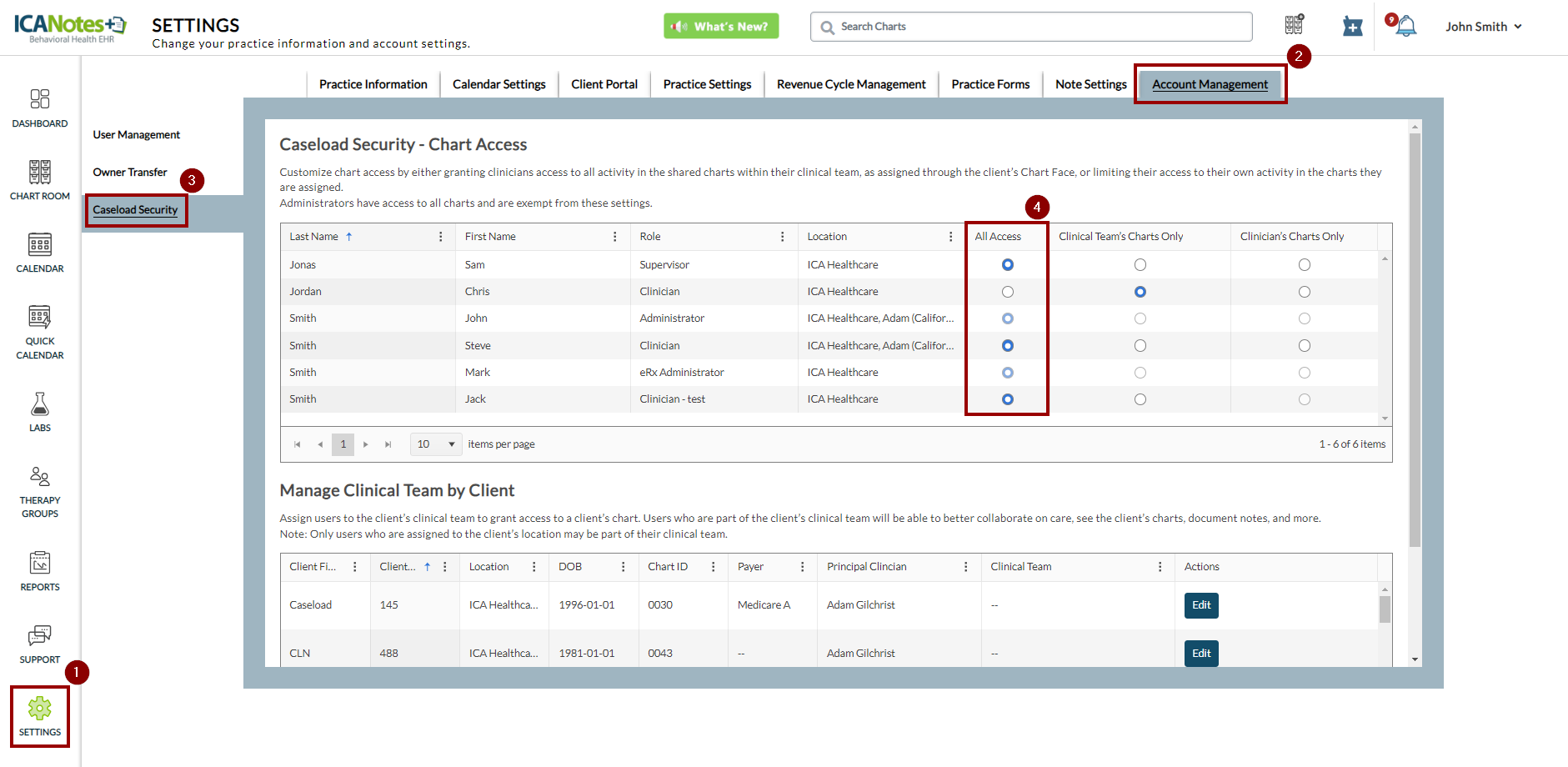Open the Note Settings tab
The width and height of the screenshot is (1568, 767).
click(1090, 84)
